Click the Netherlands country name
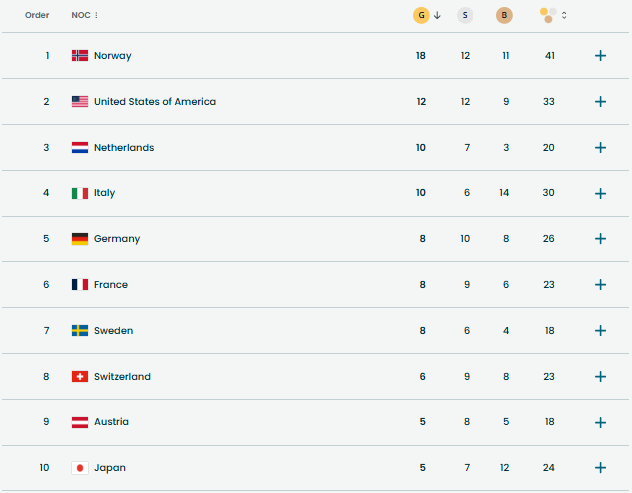This screenshot has height=493, width=632. coord(124,148)
